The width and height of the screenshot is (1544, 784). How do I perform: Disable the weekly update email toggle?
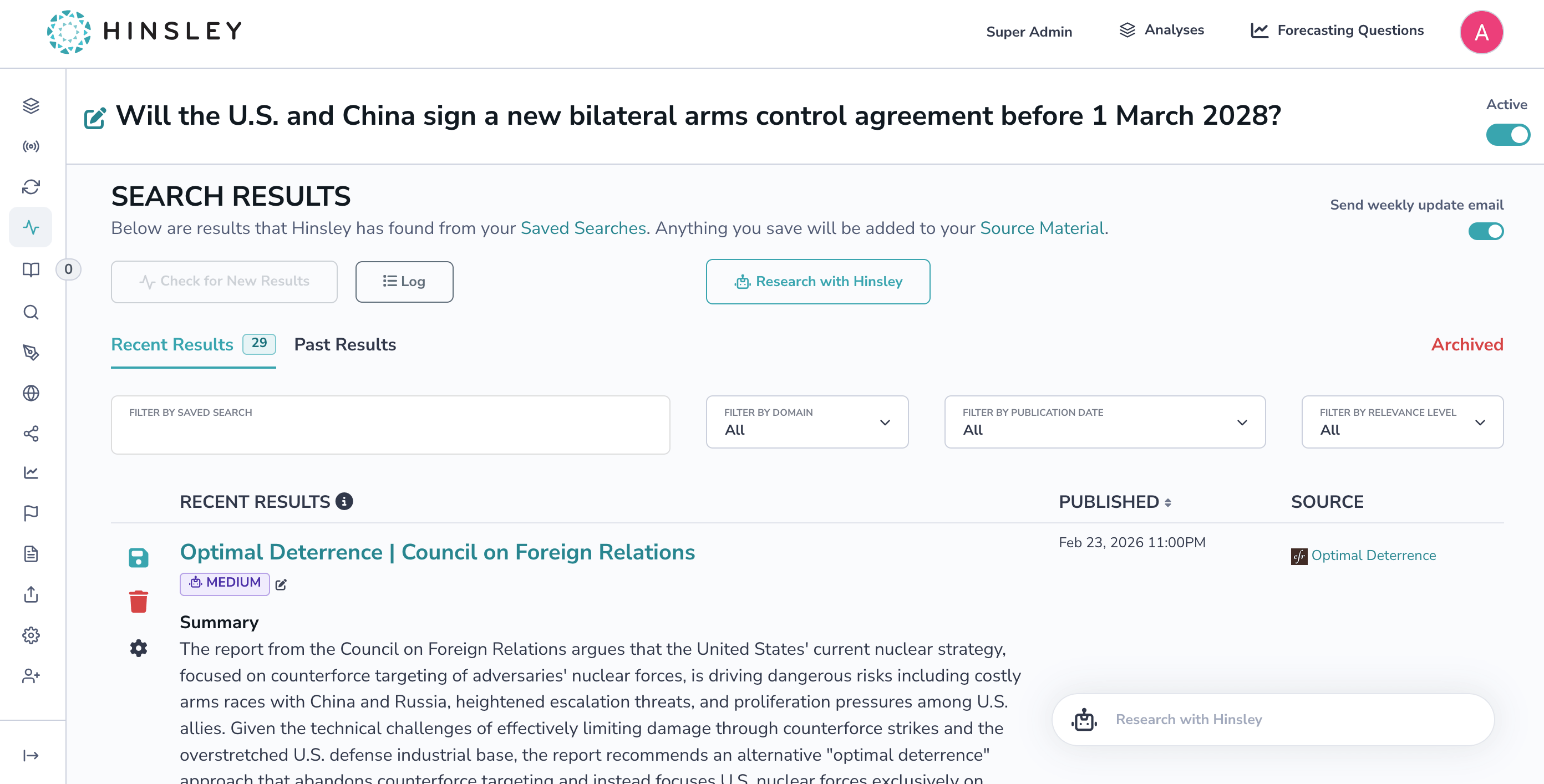[x=1485, y=231]
